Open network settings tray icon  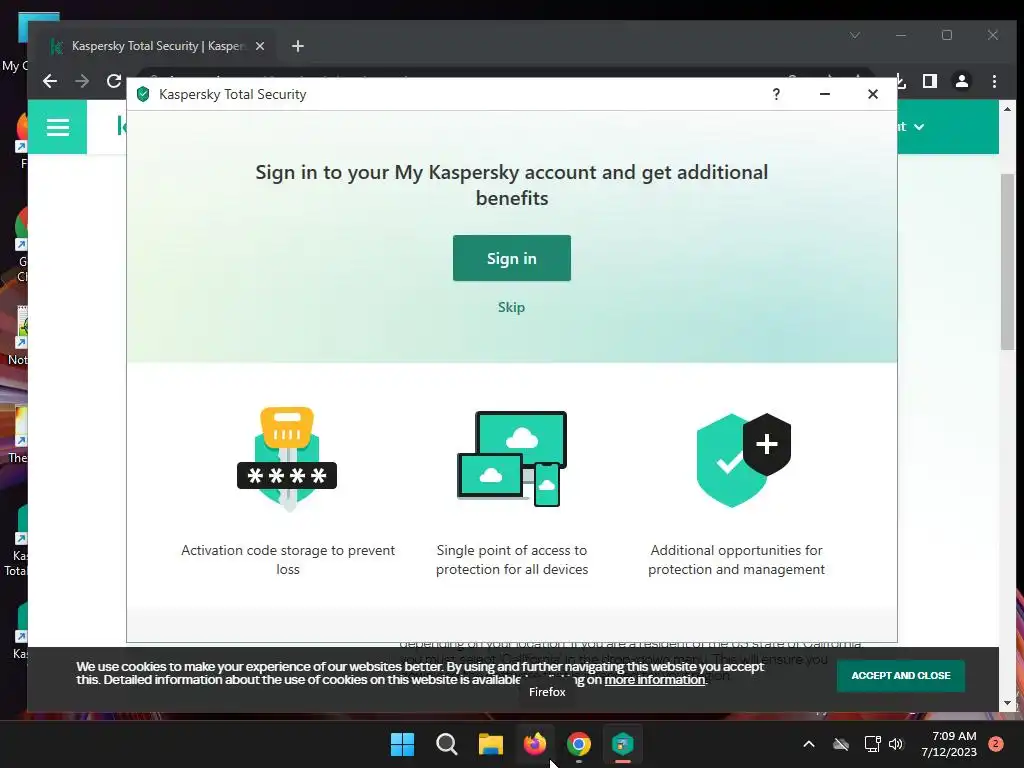tap(872, 744)
